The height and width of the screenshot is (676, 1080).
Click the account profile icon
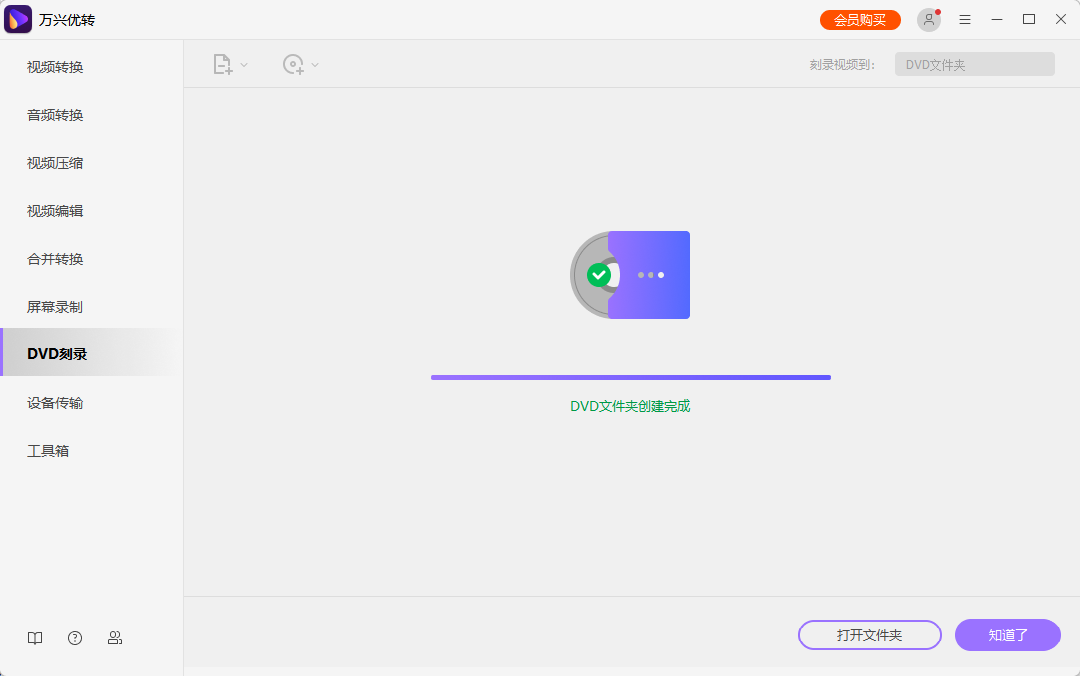(928, 19)
